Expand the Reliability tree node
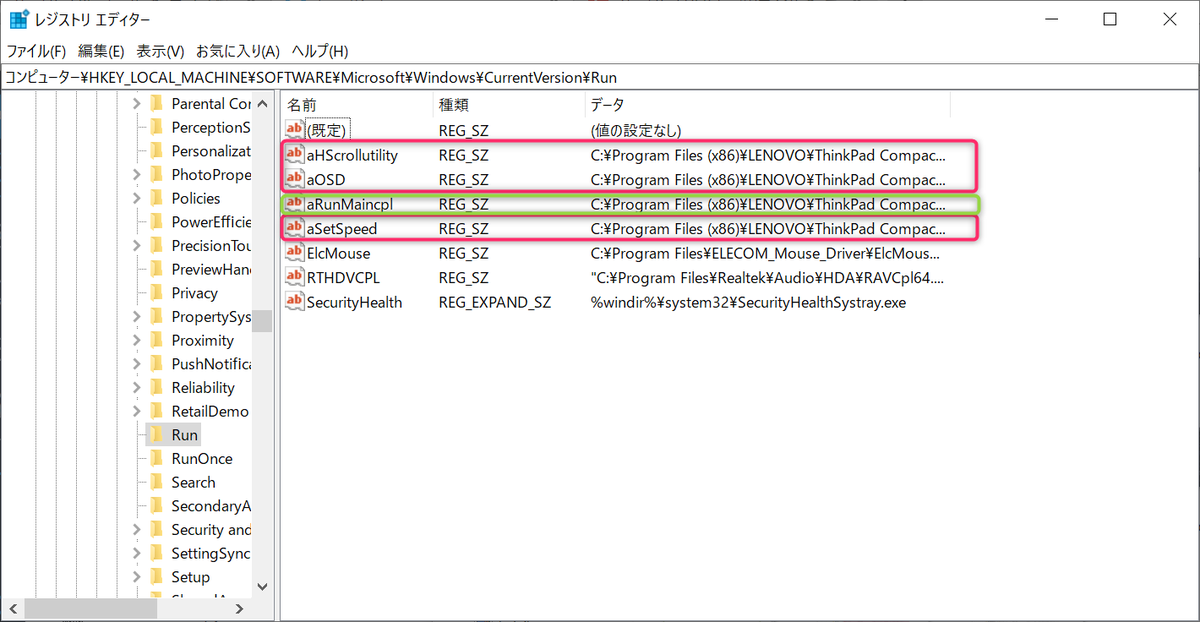Viewport: 1200px width, 622px height. tap(136, 388)
